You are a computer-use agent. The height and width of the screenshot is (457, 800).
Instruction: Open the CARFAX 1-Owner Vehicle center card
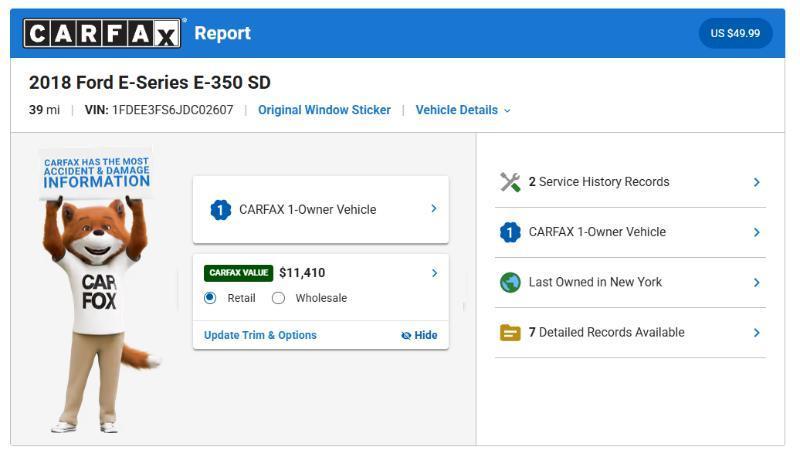pyautogui.click(x=320, y=210)
